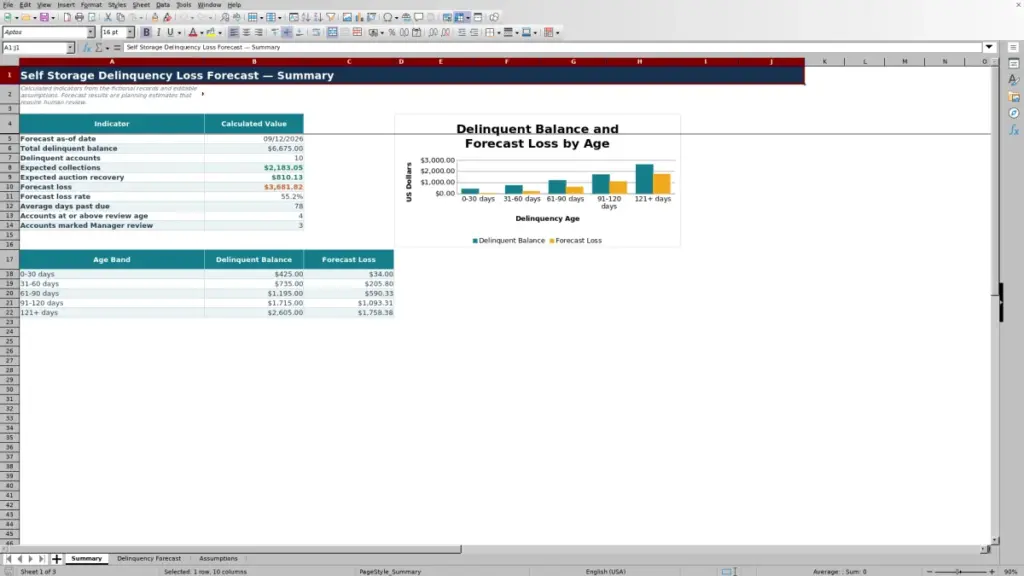The image size is (1024, 576).
Task: Click the Format as Percent icon
Action: point(392,32)
